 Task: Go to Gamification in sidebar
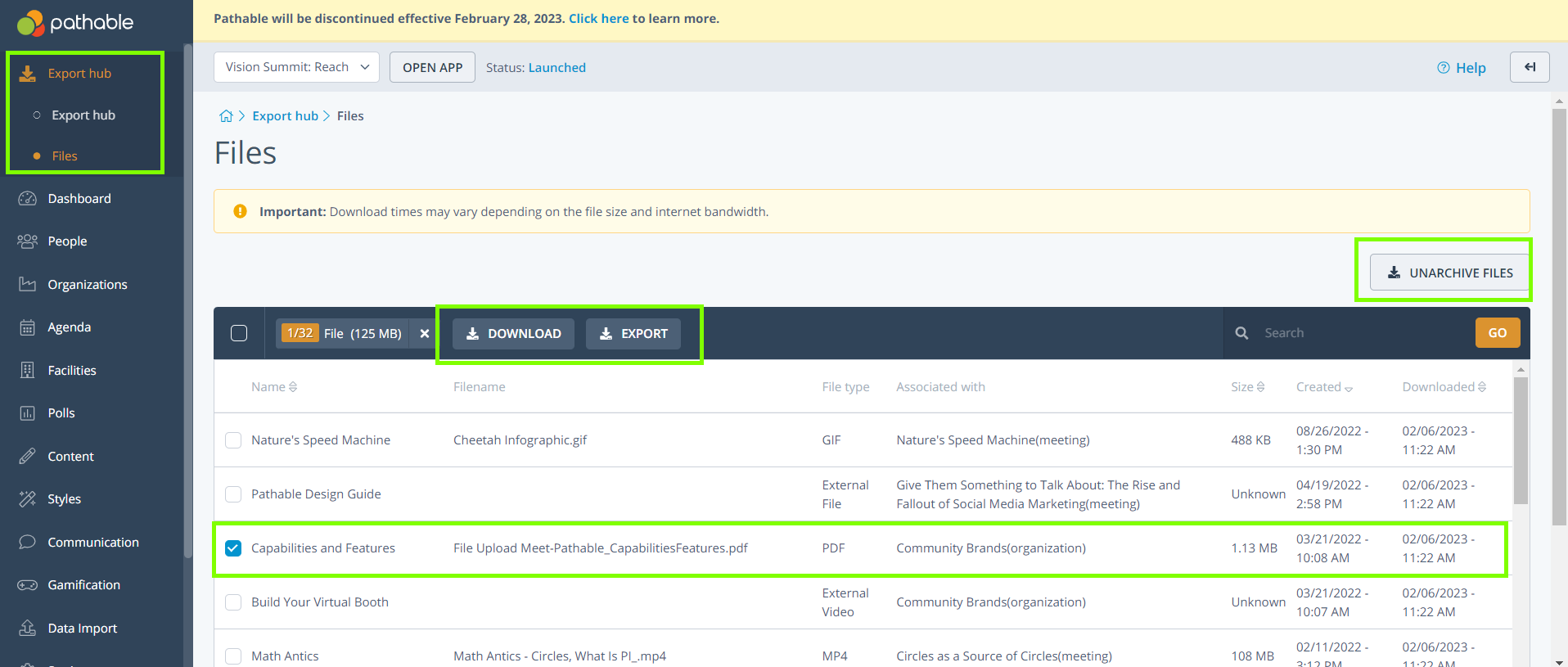84,585
